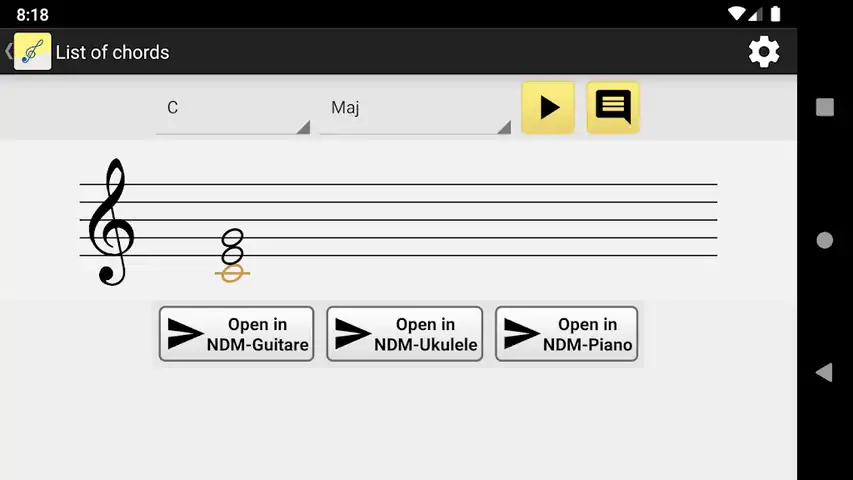Image resolution: width=853 pixels, height=480 pixels.
Task: Tap the top note of the chord
Action: tap(232, 238)
